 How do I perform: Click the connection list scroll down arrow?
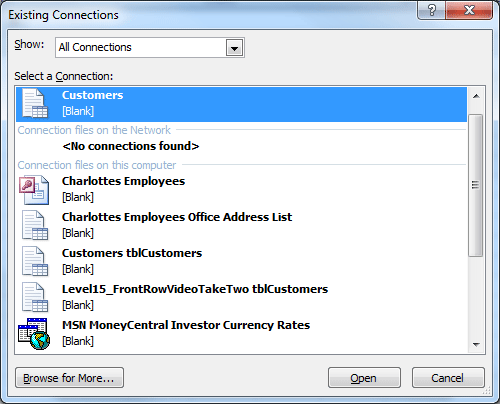[x=476, y=344]
